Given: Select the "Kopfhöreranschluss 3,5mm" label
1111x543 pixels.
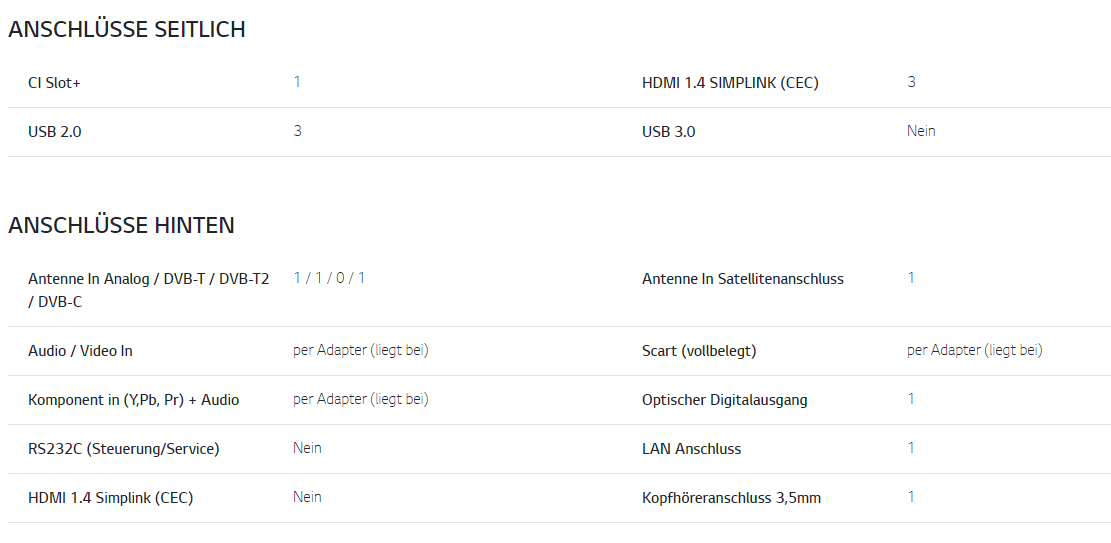Looking at the screenshot, I should pyautogui.click(x=731, y=498).
